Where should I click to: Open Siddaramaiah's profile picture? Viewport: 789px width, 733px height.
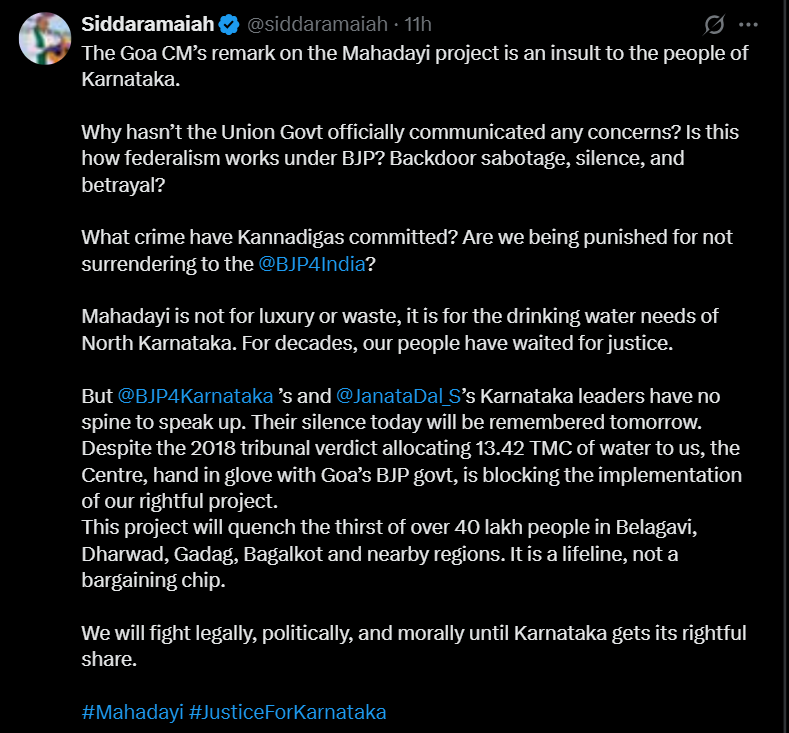pos(45,39)
